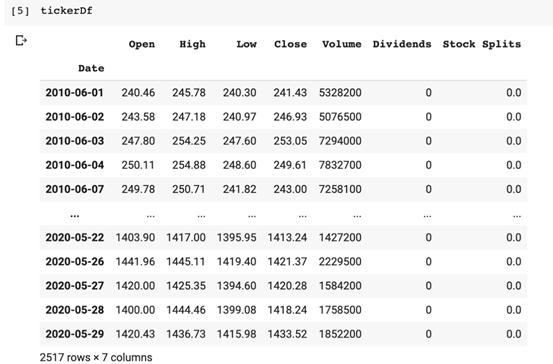Click the High value 1445.11
This screenshot has height=364, width=553.
pyautogui.click(x=186, y=262)
